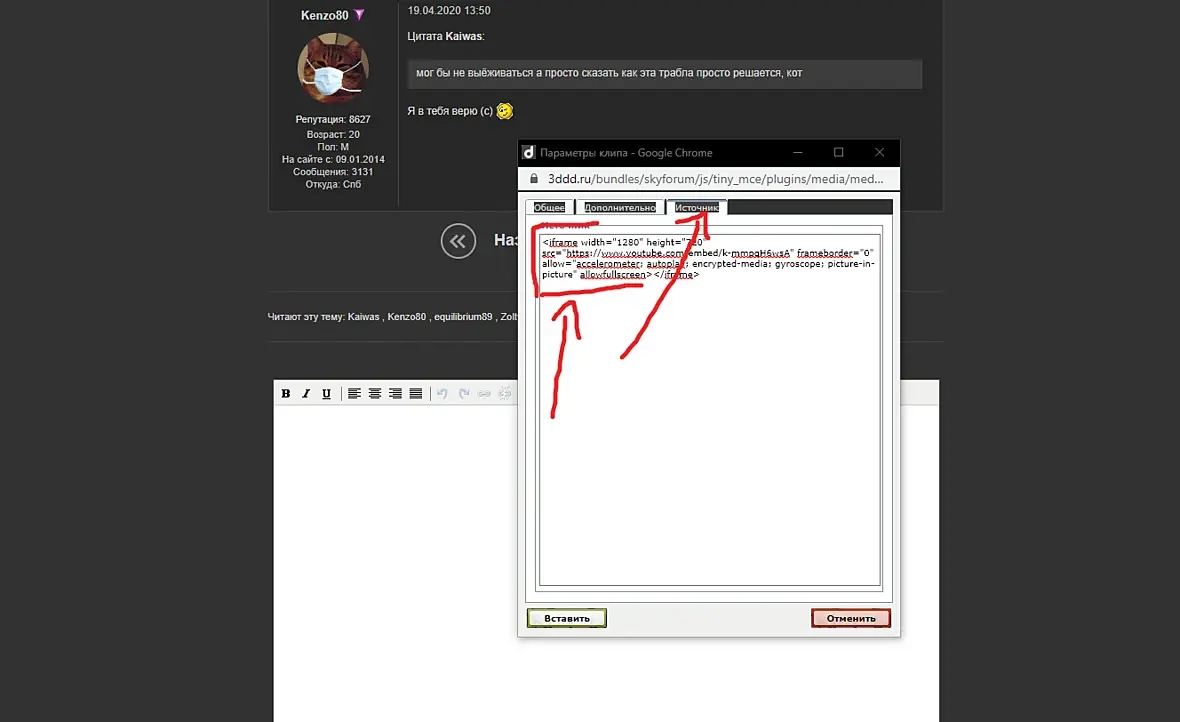Align text right in editor toolbar
1180x722 pixels.
pos(395,393)
